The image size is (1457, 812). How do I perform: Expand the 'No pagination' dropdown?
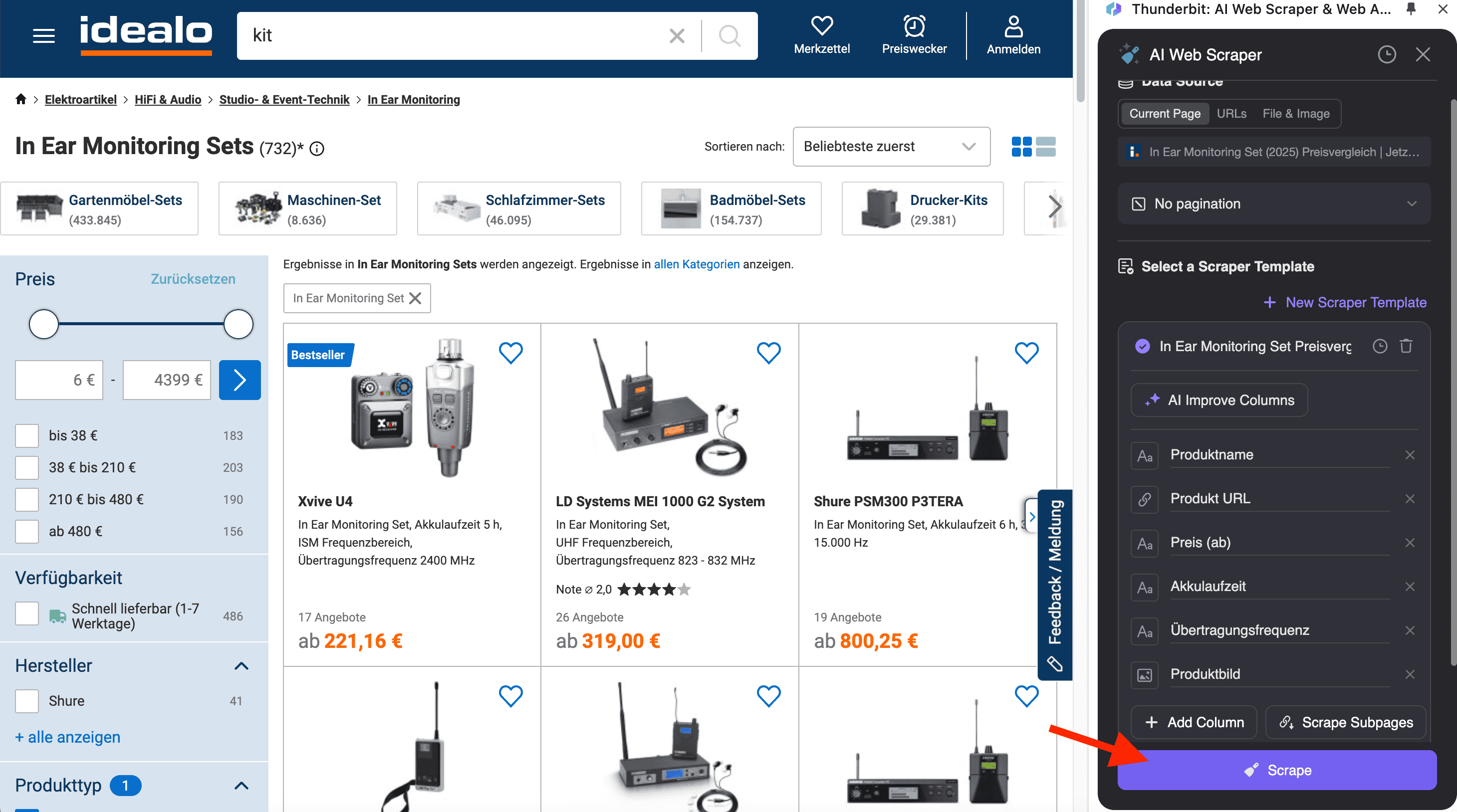pos(1274,203)
